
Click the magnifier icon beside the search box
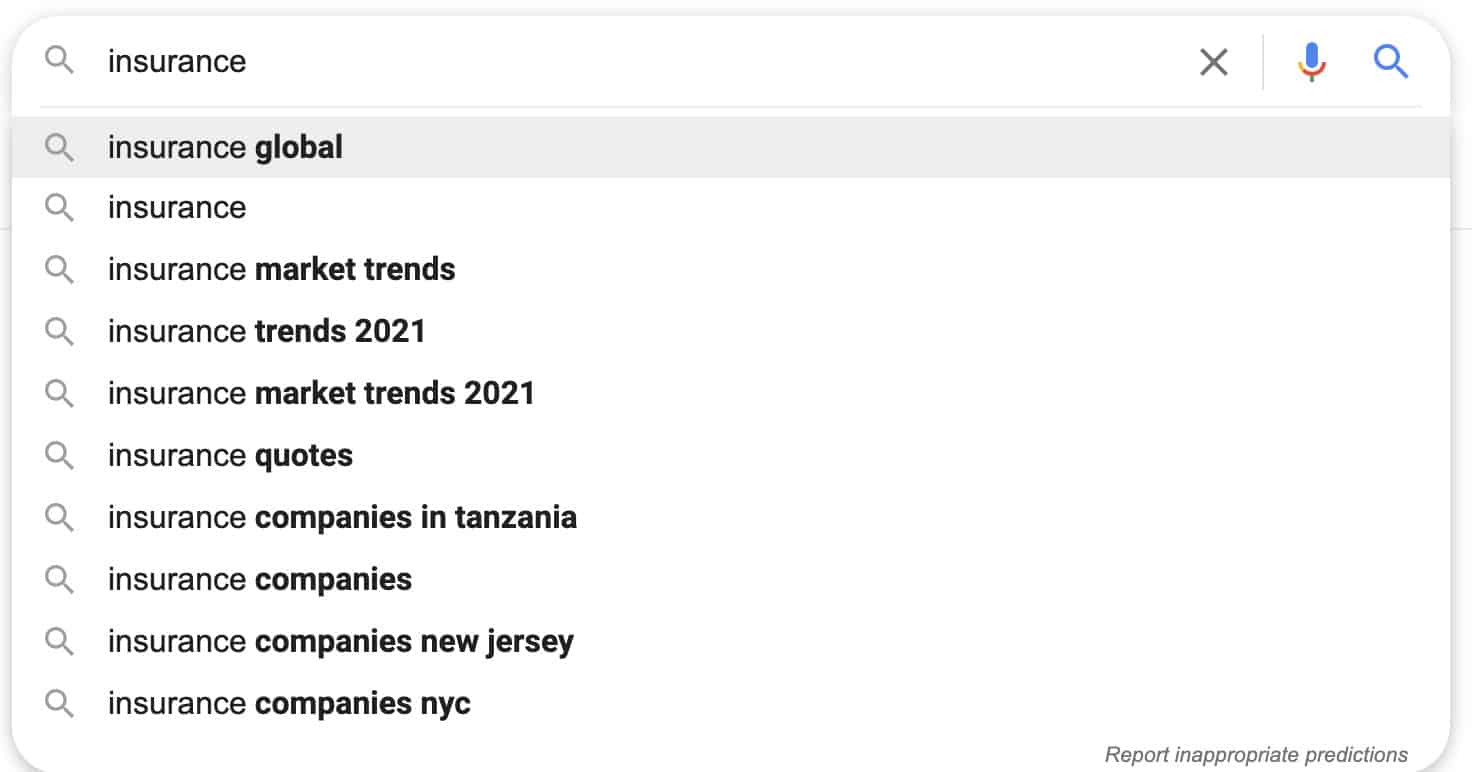(59, 61)
